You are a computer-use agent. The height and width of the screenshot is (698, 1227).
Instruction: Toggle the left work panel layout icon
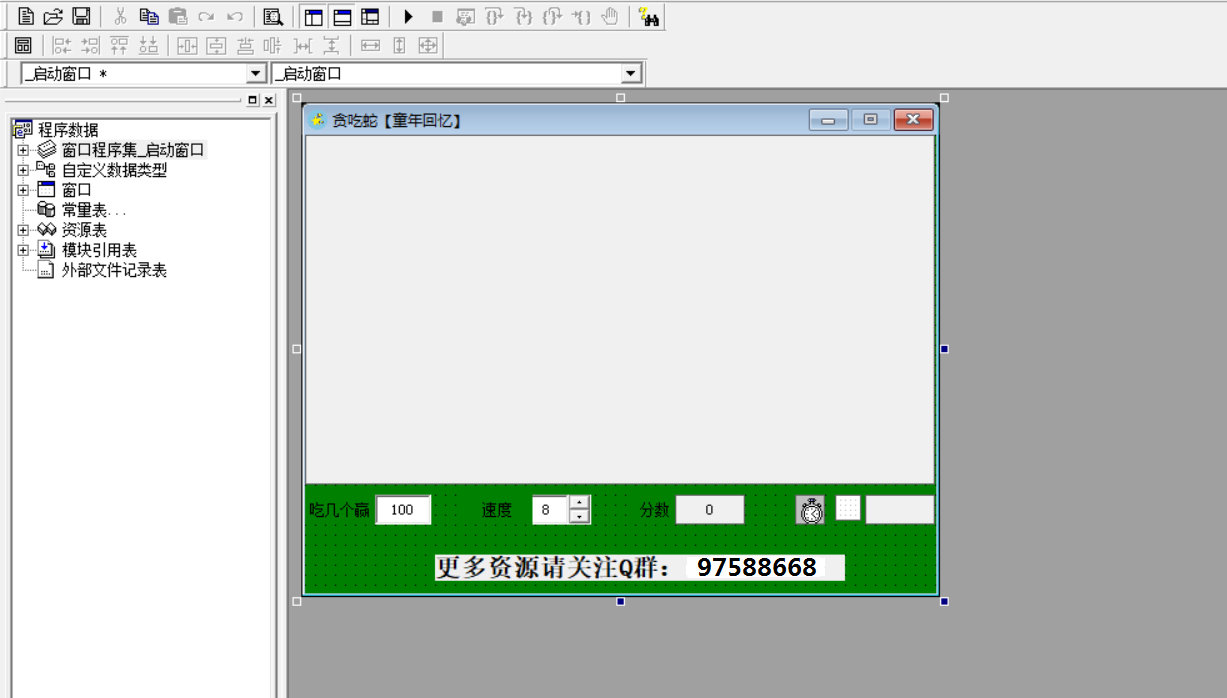pyautogui.click(x=313, y=16)
